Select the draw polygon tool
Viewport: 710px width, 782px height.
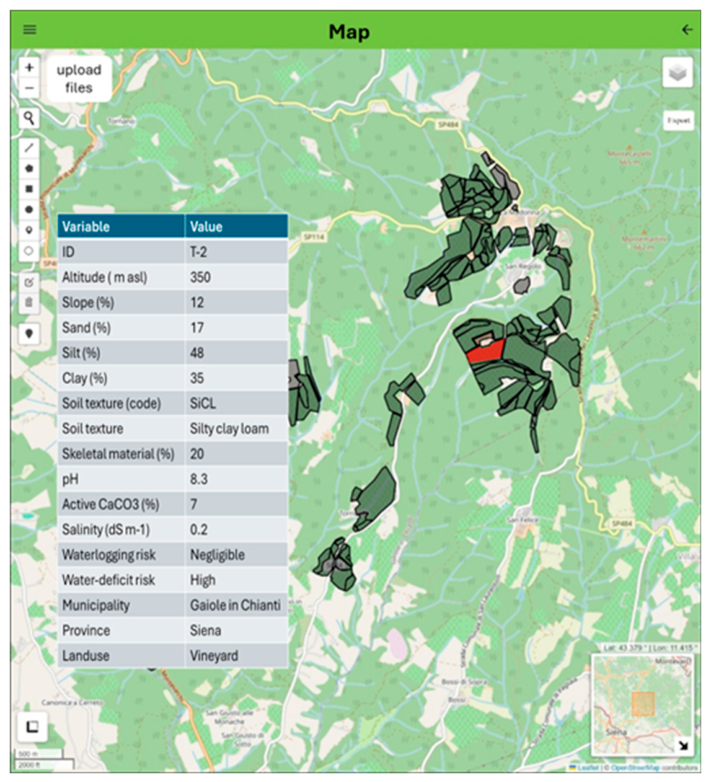click(29, 169)
